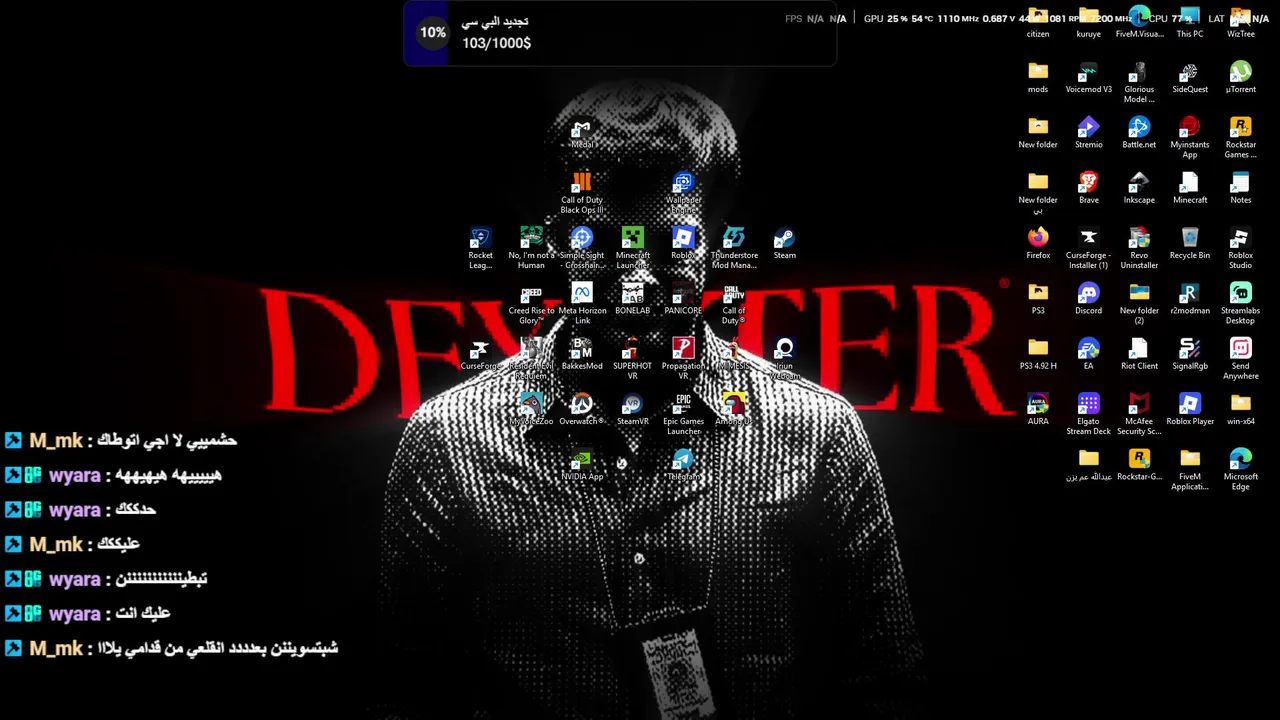Launch Roblox Studio
Image resolution: width=1280 pixels, height=720 pixels.
1241,249
